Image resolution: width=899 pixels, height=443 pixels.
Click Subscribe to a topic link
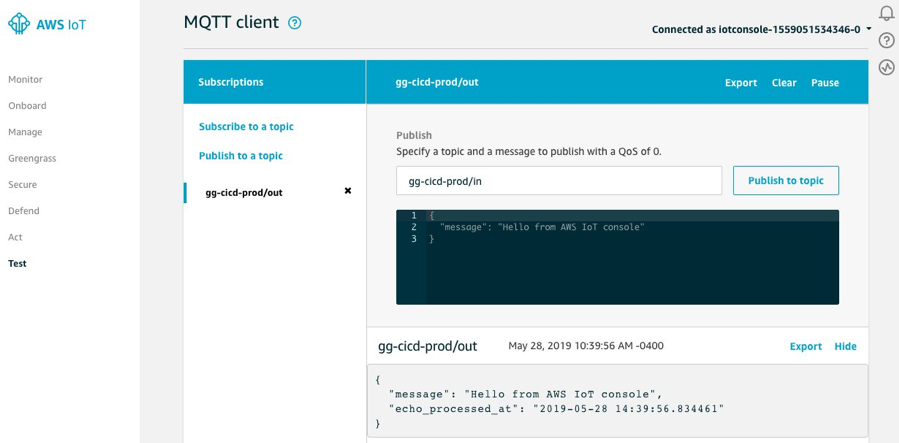coord(246,127)
